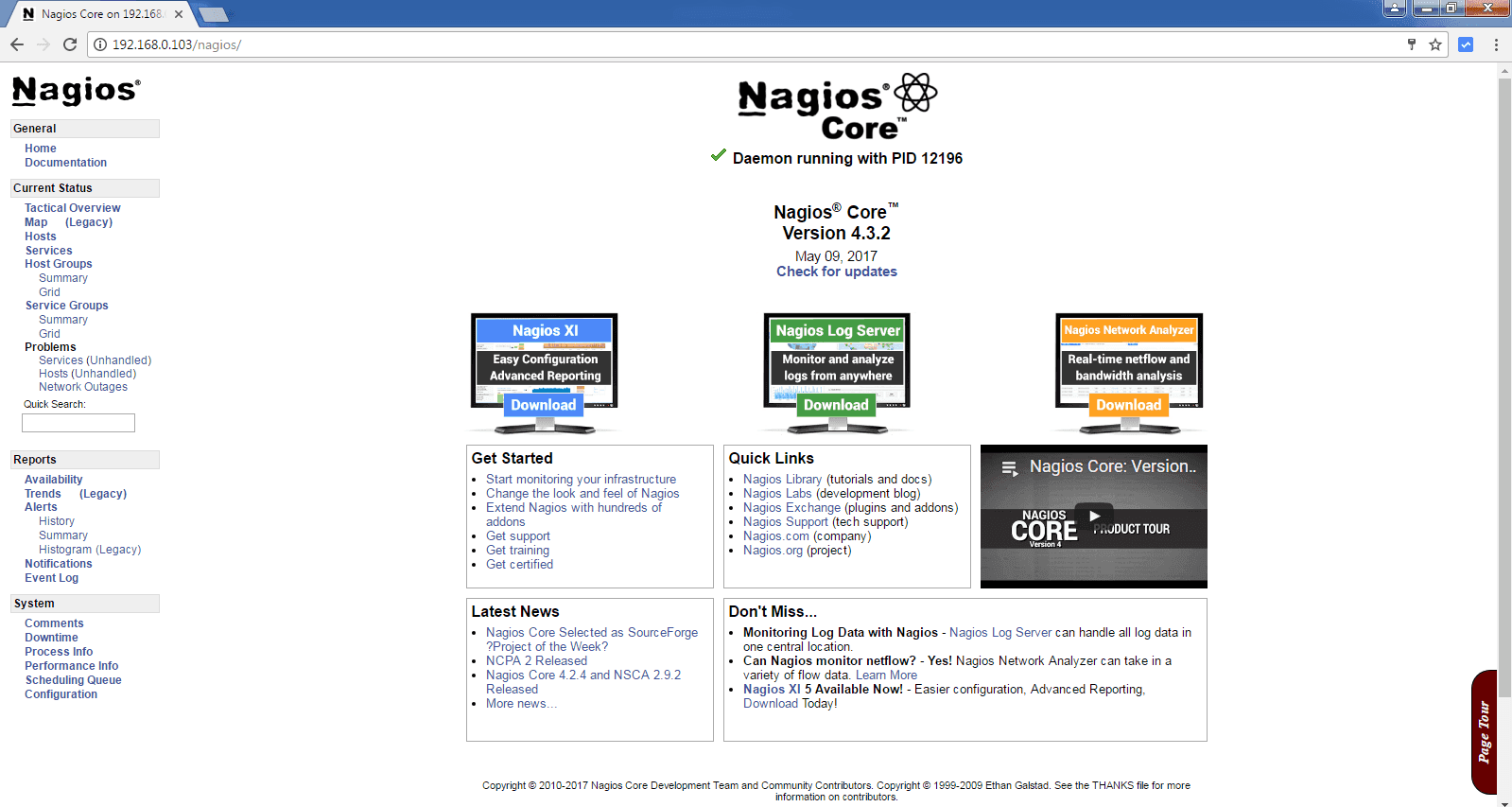The height and width of the screenshot is (807, 1512).
Task: Download Nagios Log Server
Action: [x=836, y=405]
